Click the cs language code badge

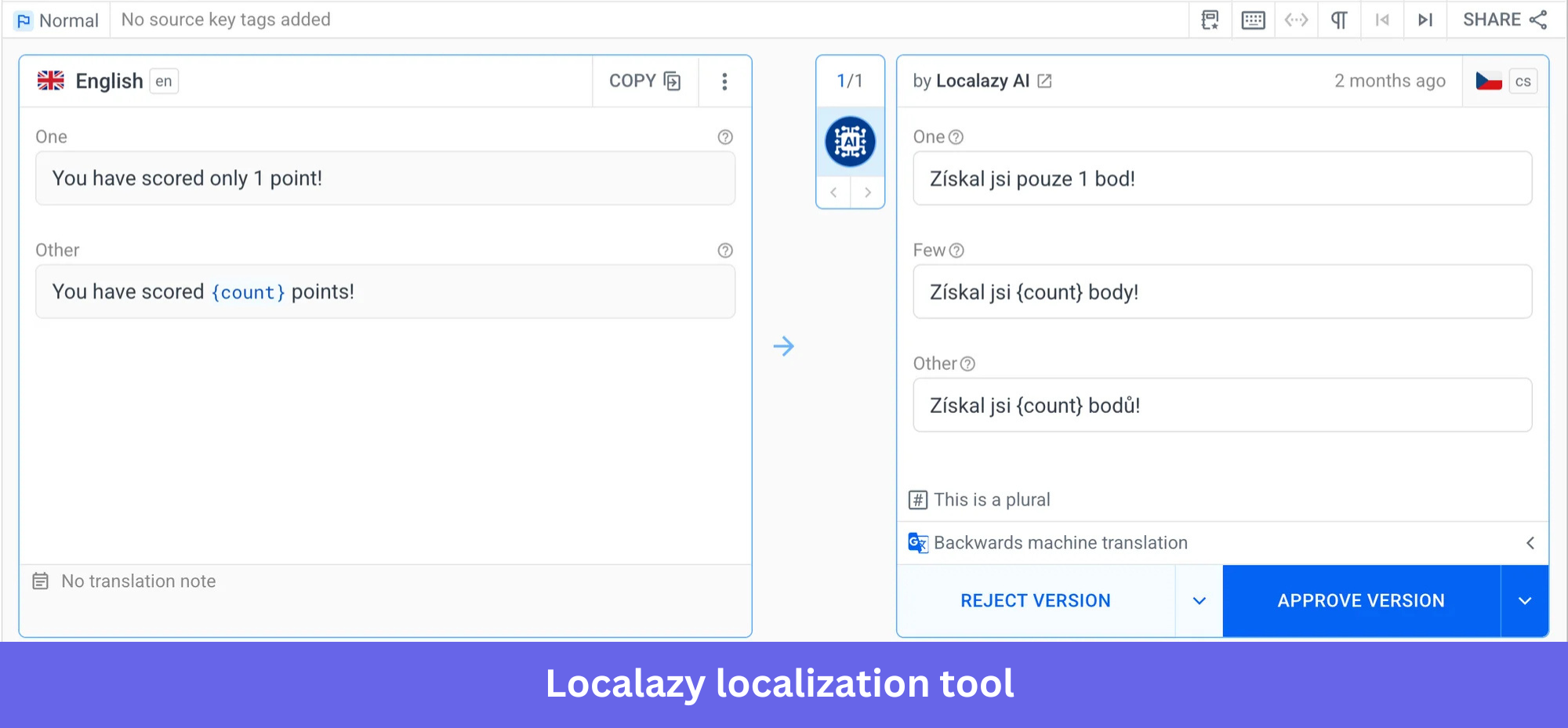pos(1523,81)
